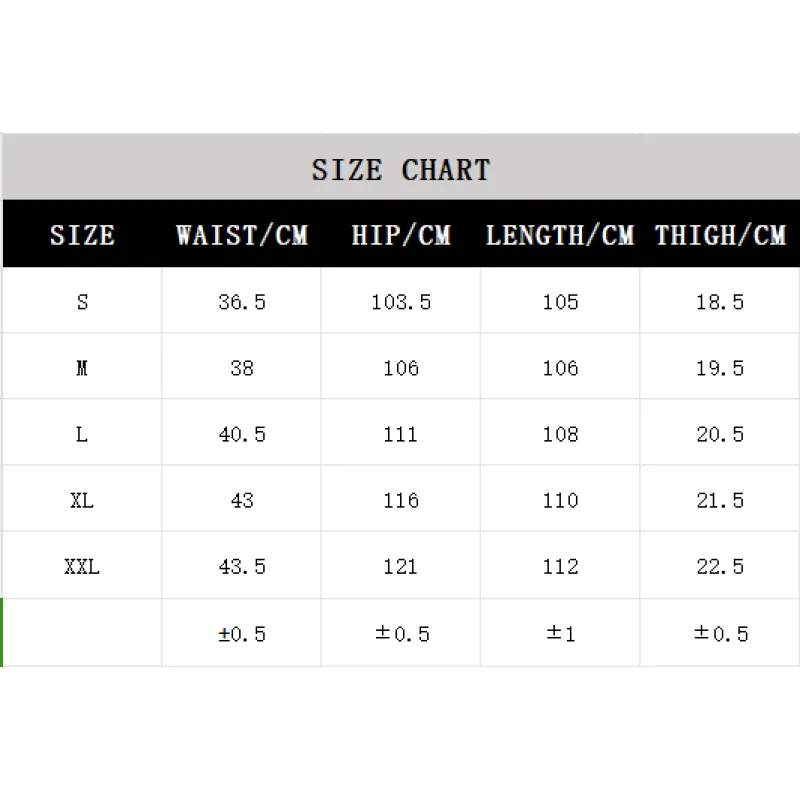Select length value 108 for size L
This screenshot has width=800, height=800.
[x=560, y=434]
